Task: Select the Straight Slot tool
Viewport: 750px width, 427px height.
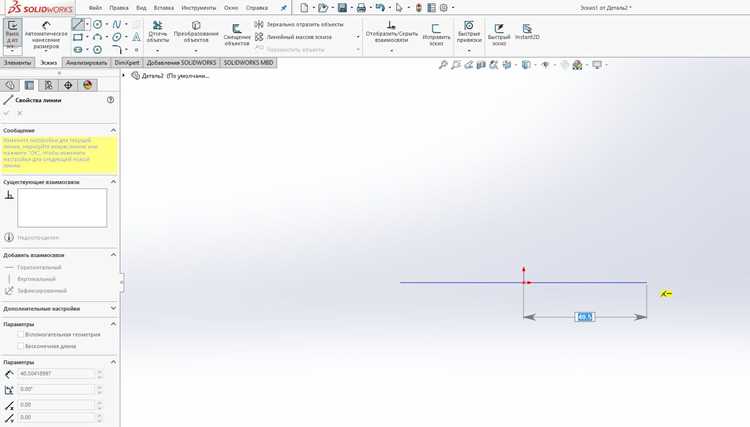Action: click(x=78, y=49)
